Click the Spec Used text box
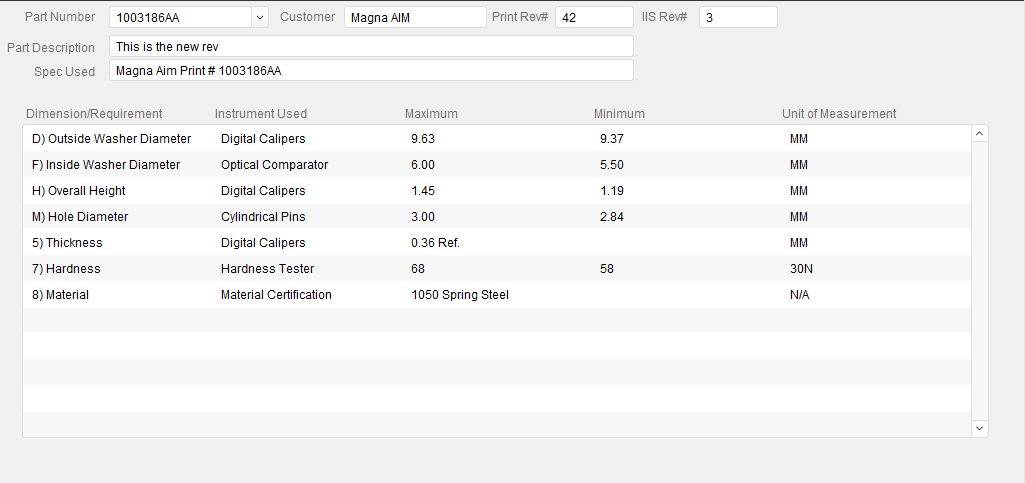The height and width of the screenshot is (483, 1025). coord(370,70)
